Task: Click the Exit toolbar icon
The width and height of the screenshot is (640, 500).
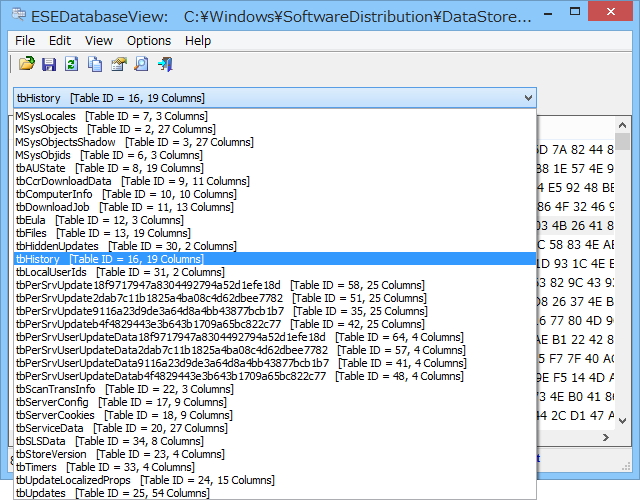Action: pos(165,64)
